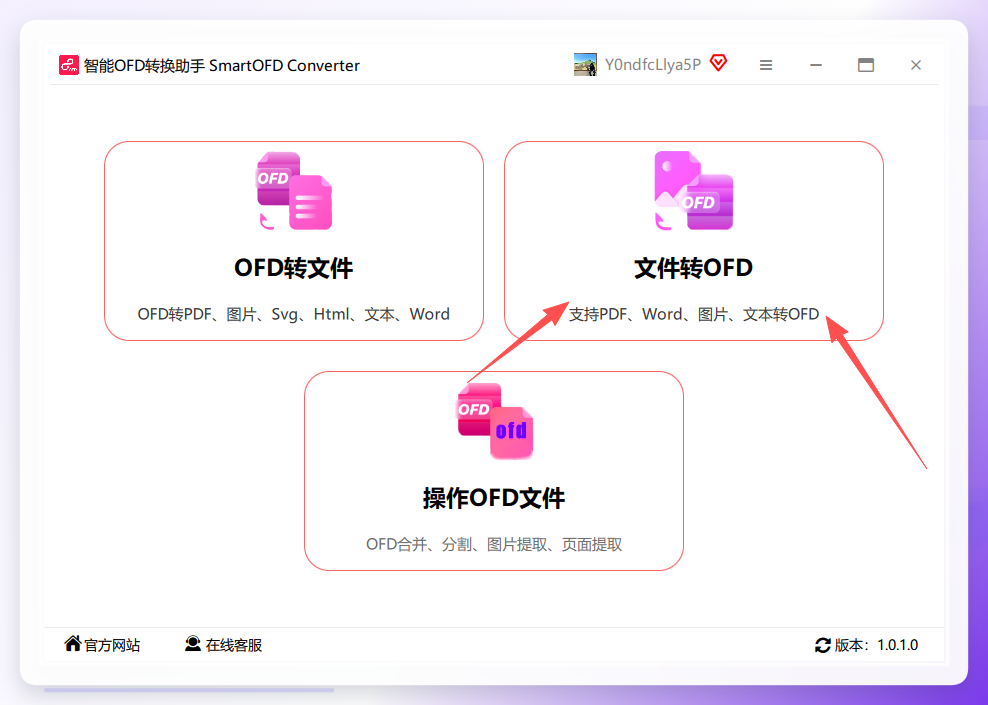Image resolution: width=988 pixels, height=705 pixels.
Task: Open the OFD转文件 conversion icon
Action: pos(294,191)
